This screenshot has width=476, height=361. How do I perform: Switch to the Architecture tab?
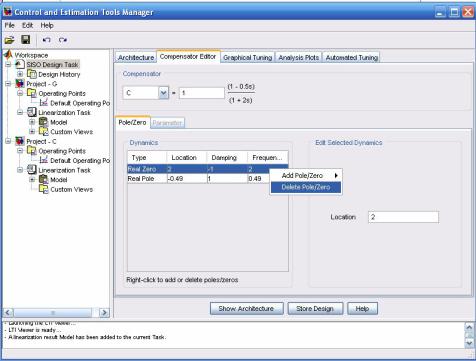[136, 57]
